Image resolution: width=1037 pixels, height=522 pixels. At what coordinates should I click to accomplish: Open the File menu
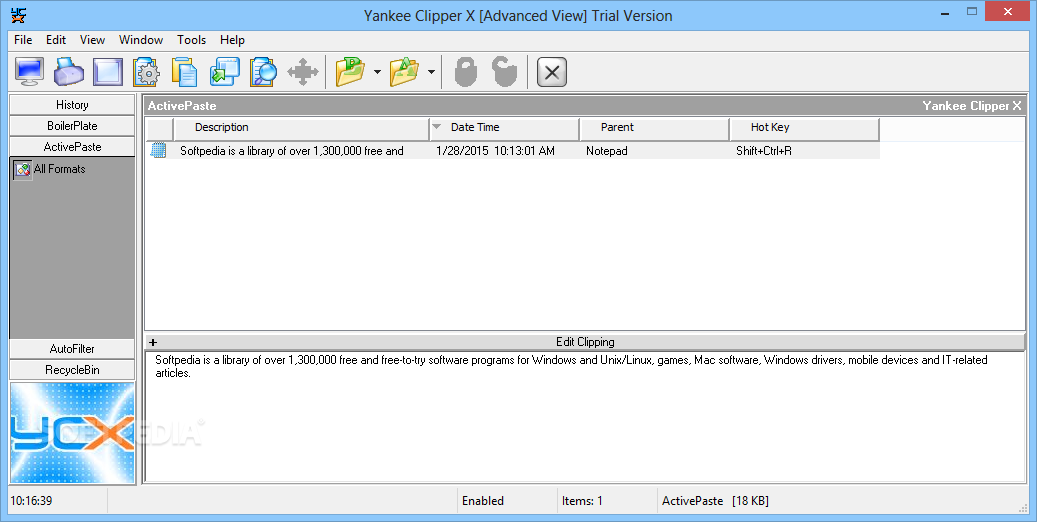coord(23,40)
